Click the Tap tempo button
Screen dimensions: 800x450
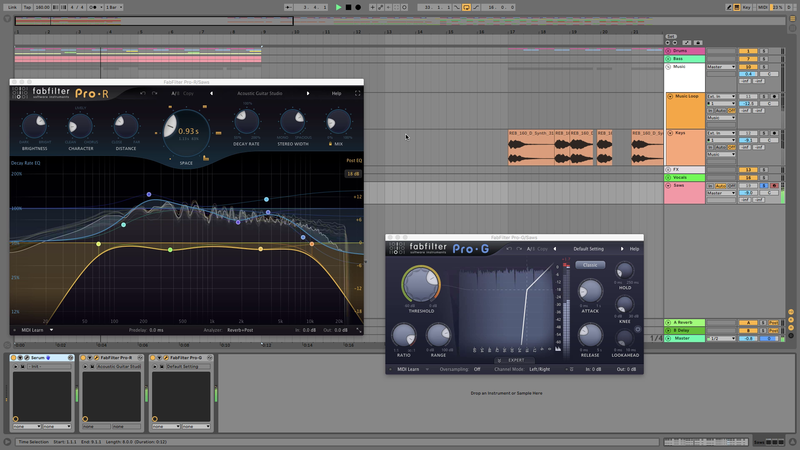pyautogui.click(x=28, y=7)
